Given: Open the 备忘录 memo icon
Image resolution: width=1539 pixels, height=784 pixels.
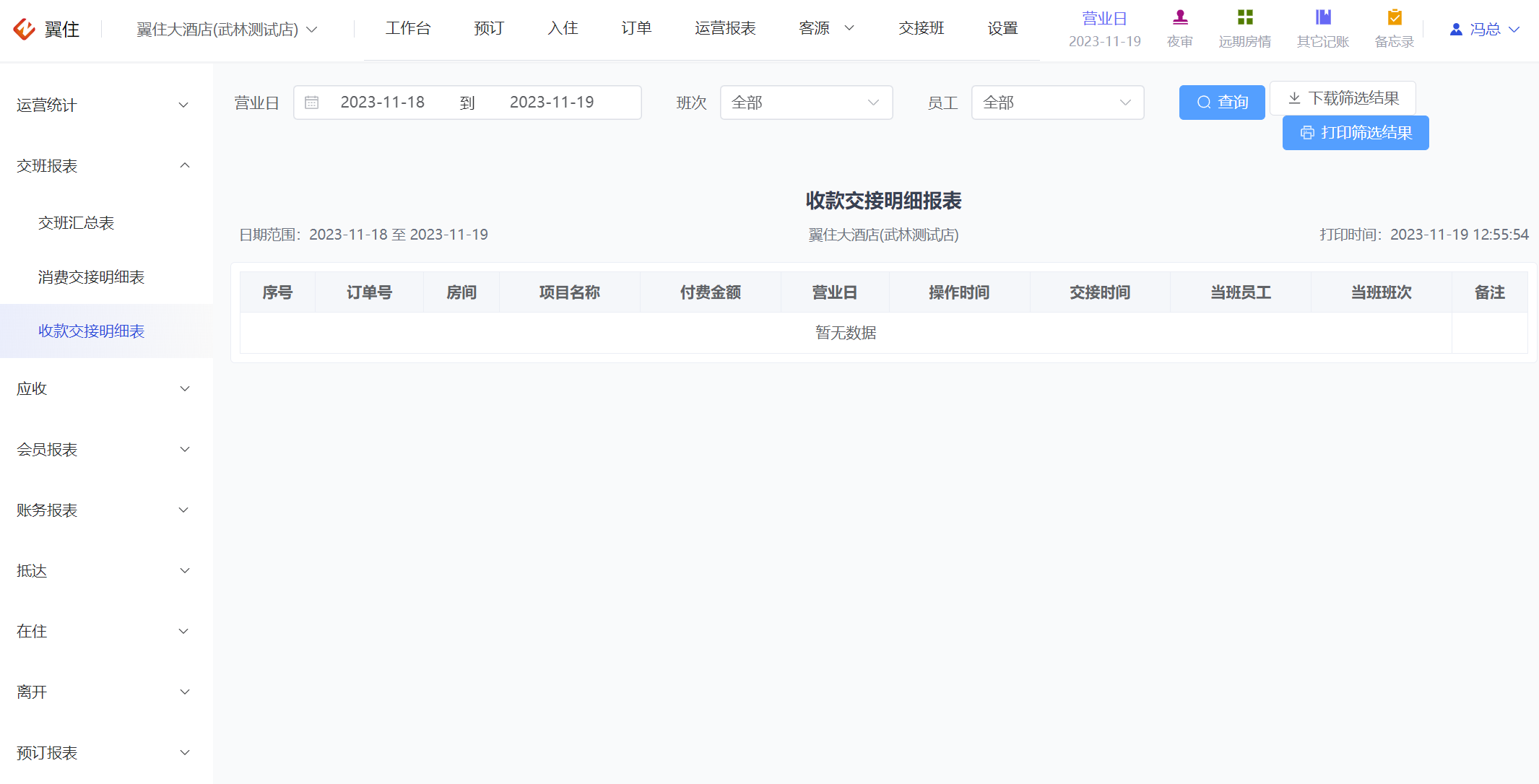Looking at the screenshot, I should [x=1395, y=17].
